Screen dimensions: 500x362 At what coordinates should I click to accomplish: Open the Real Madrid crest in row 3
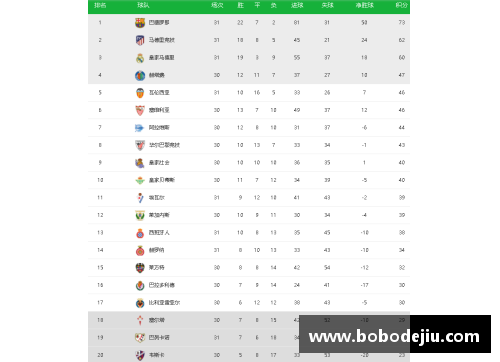coord(140,58)
